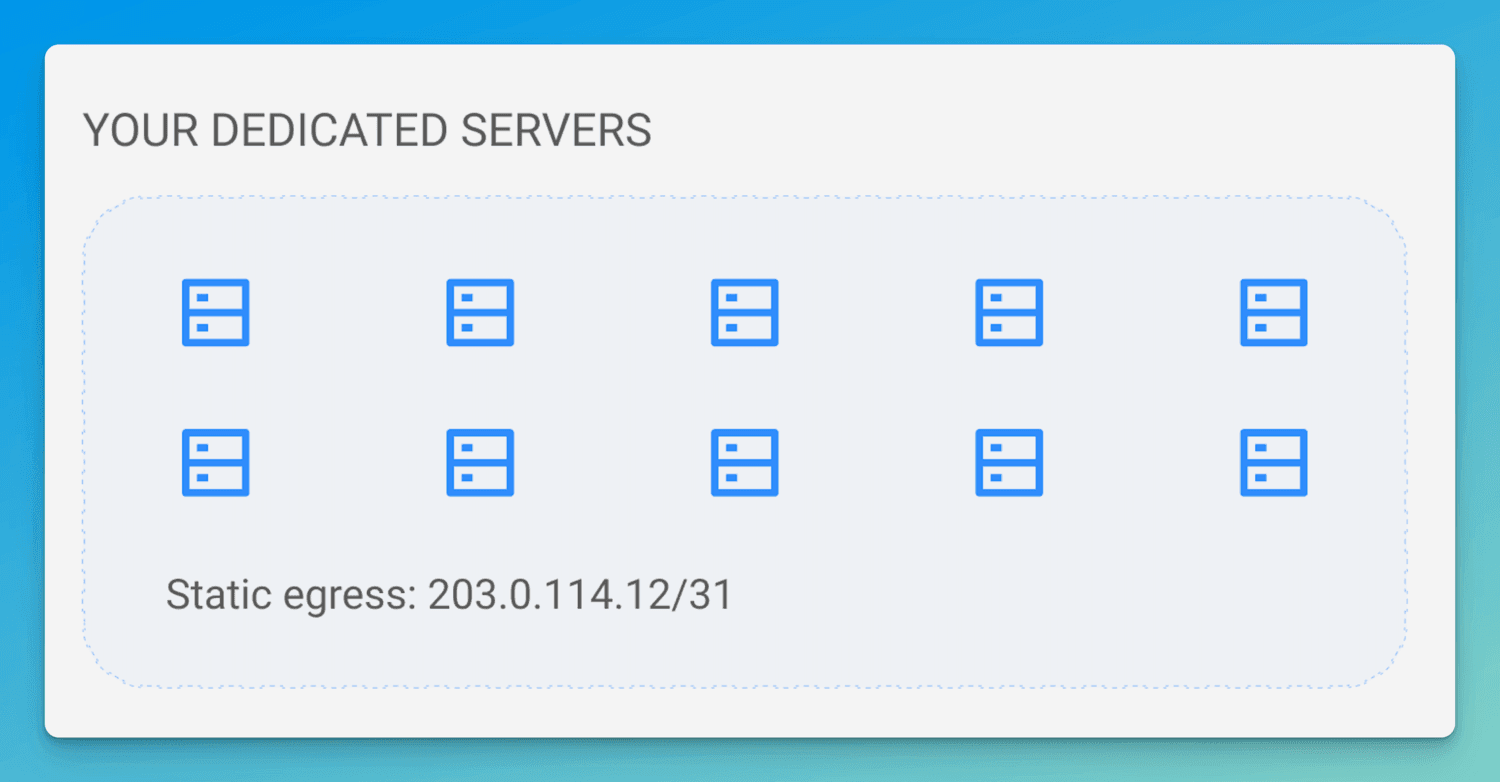The width and height of the screenshot is (1500, 782).
Task: Click the first server icon in the bottom row
Action: [x=215, y=462]
